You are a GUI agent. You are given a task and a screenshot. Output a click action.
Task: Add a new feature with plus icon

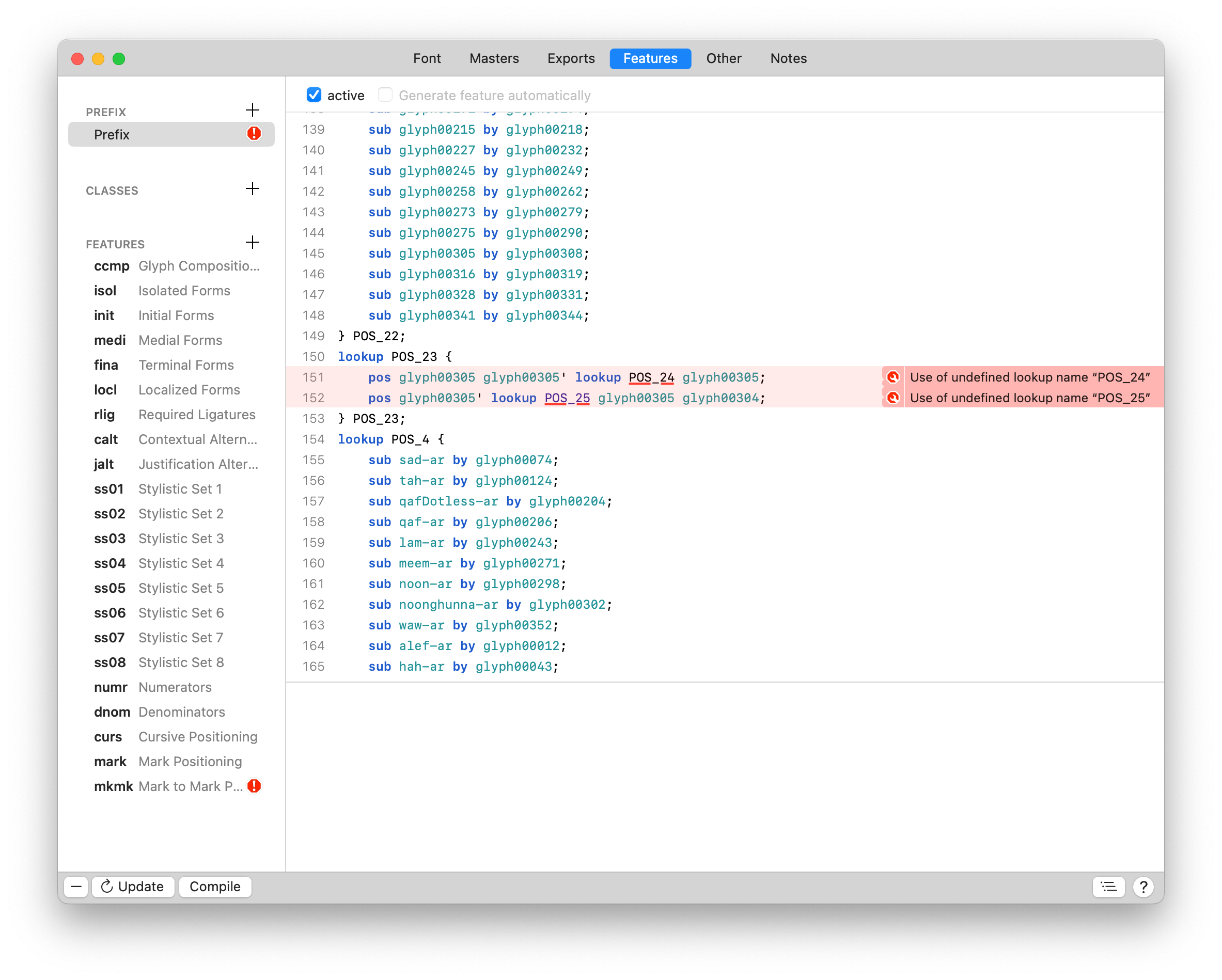pyautogui.click(x=252, y=243)
